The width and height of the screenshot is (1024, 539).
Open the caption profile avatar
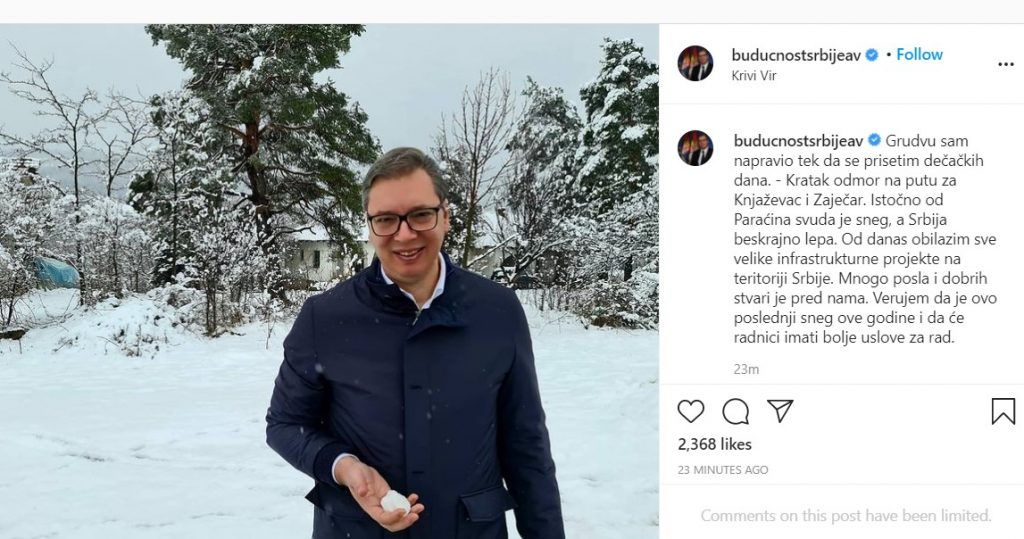pos(696,148)
